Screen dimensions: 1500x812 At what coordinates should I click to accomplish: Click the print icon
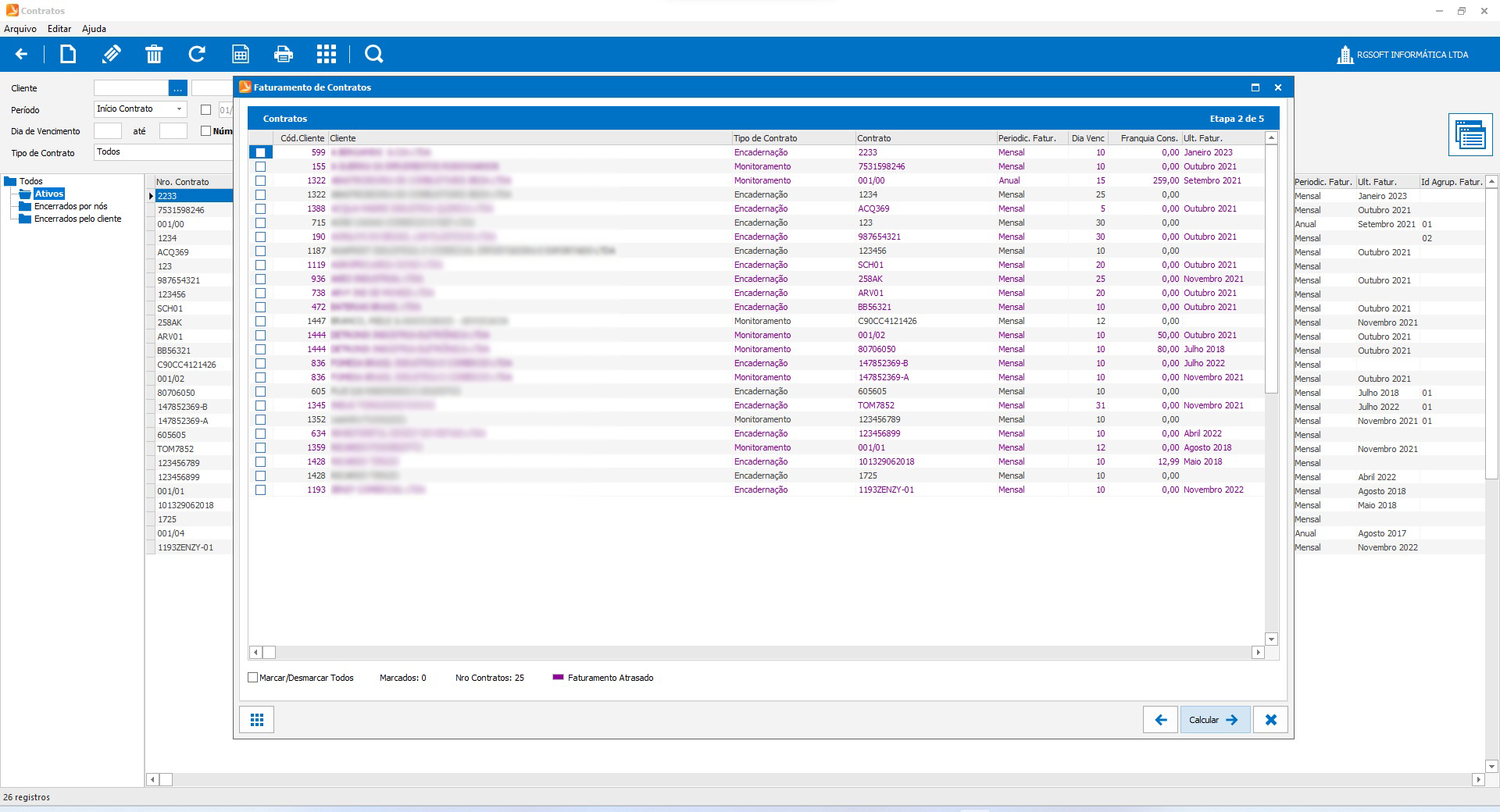[284, 54]
